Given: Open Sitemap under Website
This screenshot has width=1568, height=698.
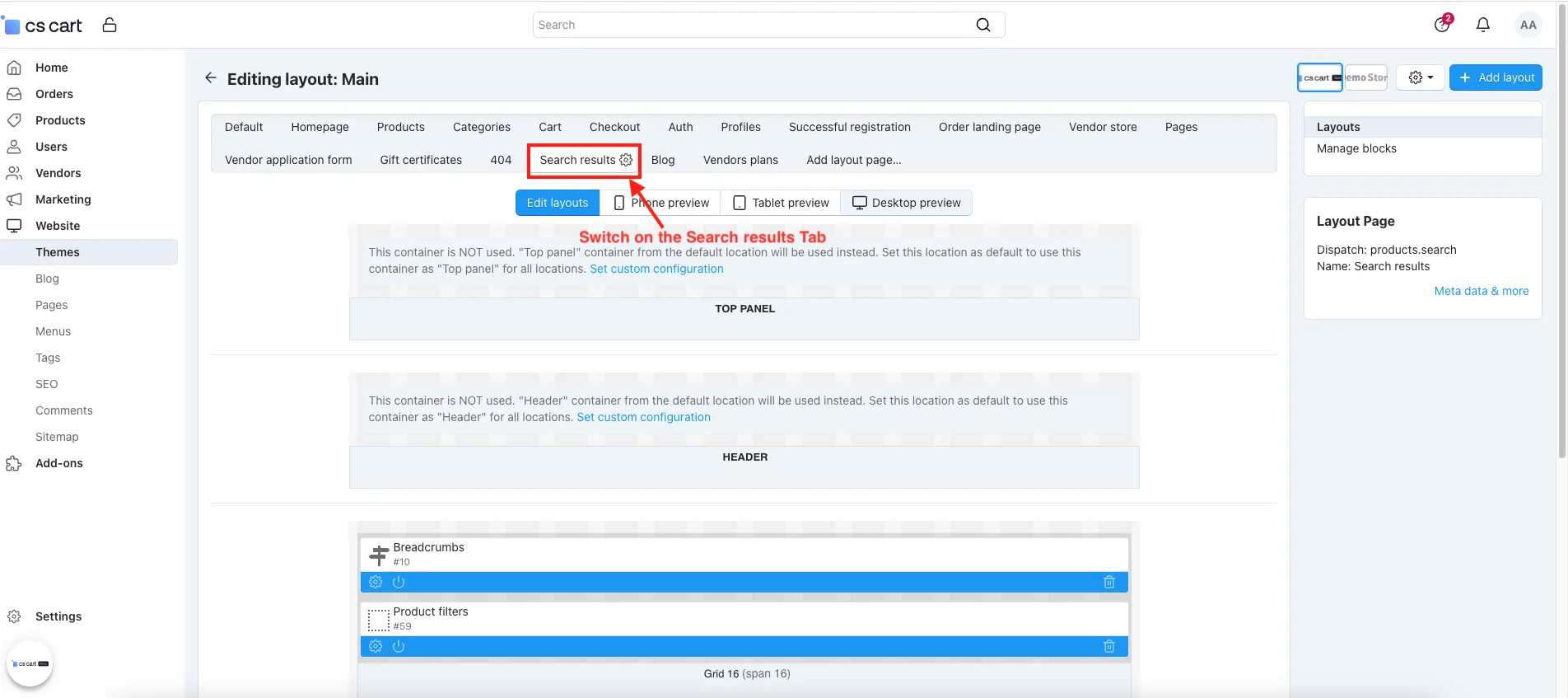Looking at the screenshot, I should pyautogui.click(x=57, y=437).
